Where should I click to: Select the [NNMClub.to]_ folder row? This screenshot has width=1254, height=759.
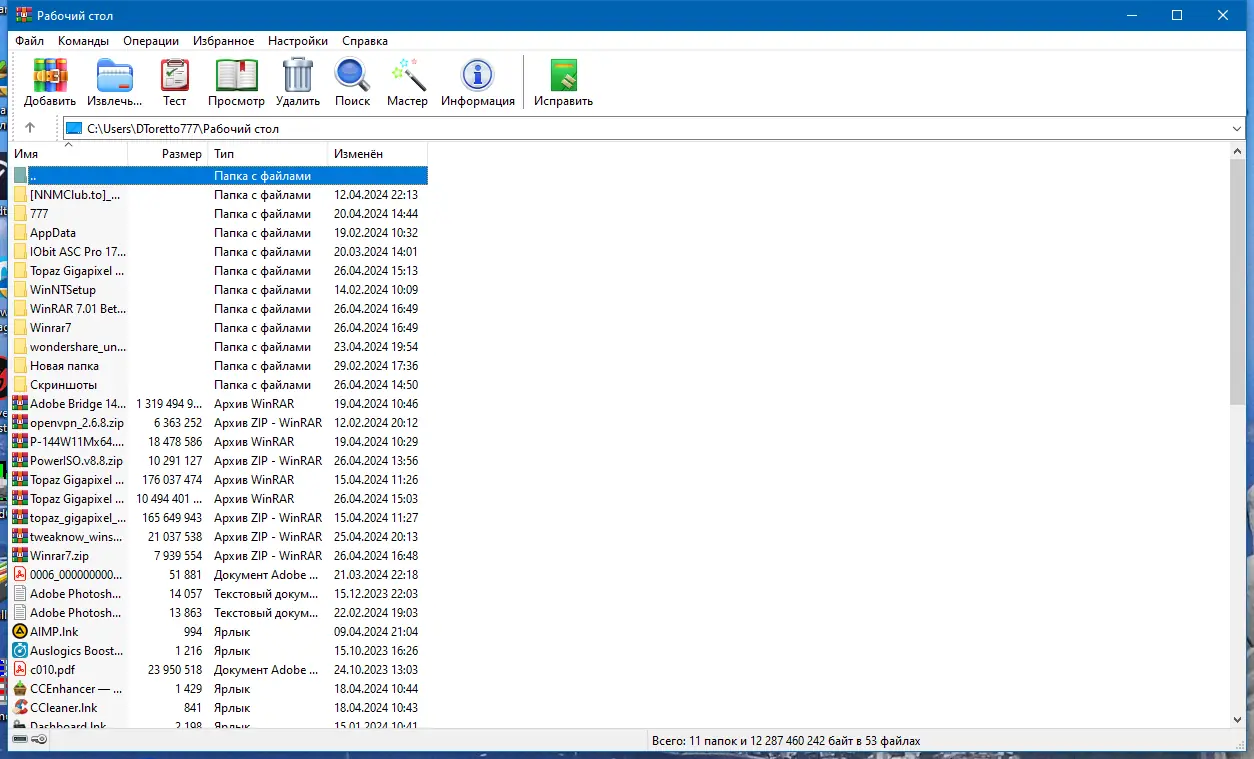(219, 195)
